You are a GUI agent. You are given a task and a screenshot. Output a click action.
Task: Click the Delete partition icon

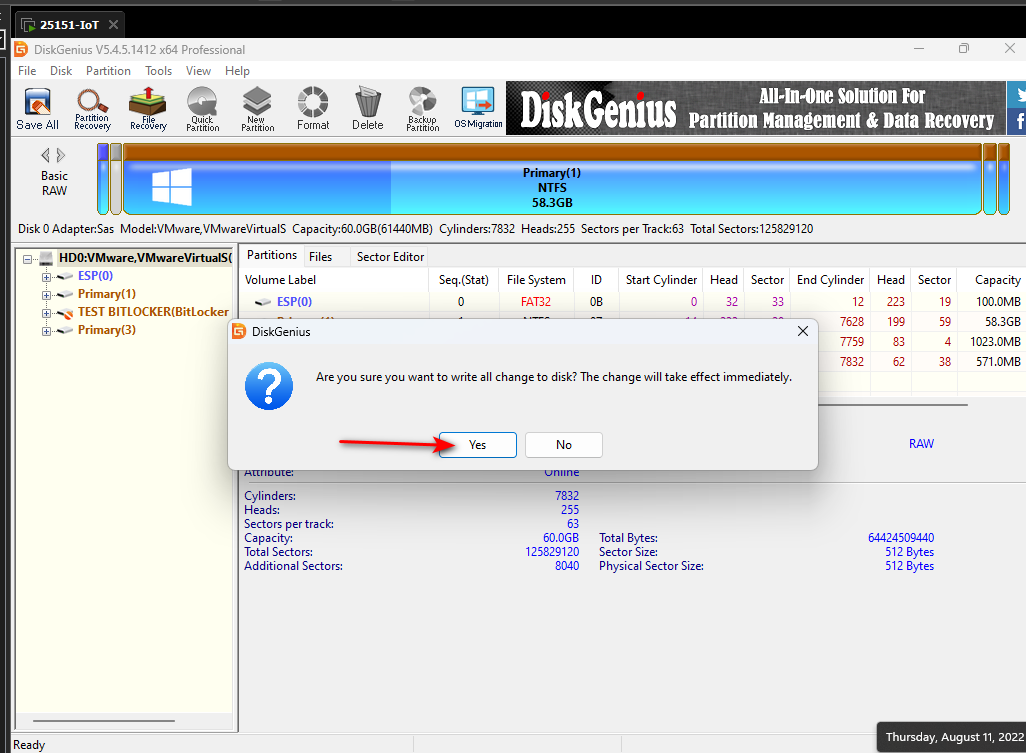(368, 109)
